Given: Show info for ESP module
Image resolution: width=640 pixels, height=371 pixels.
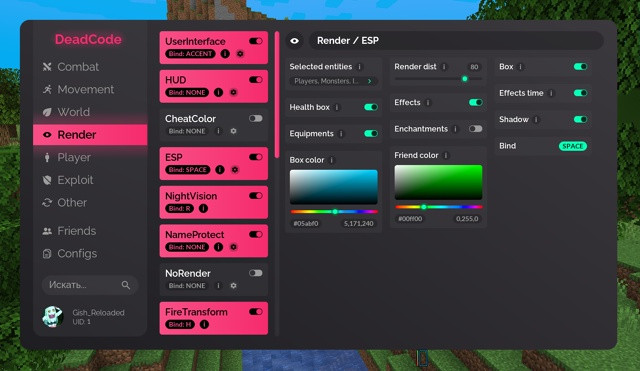Looking at the screenshot, I should [x=220, y=170].
